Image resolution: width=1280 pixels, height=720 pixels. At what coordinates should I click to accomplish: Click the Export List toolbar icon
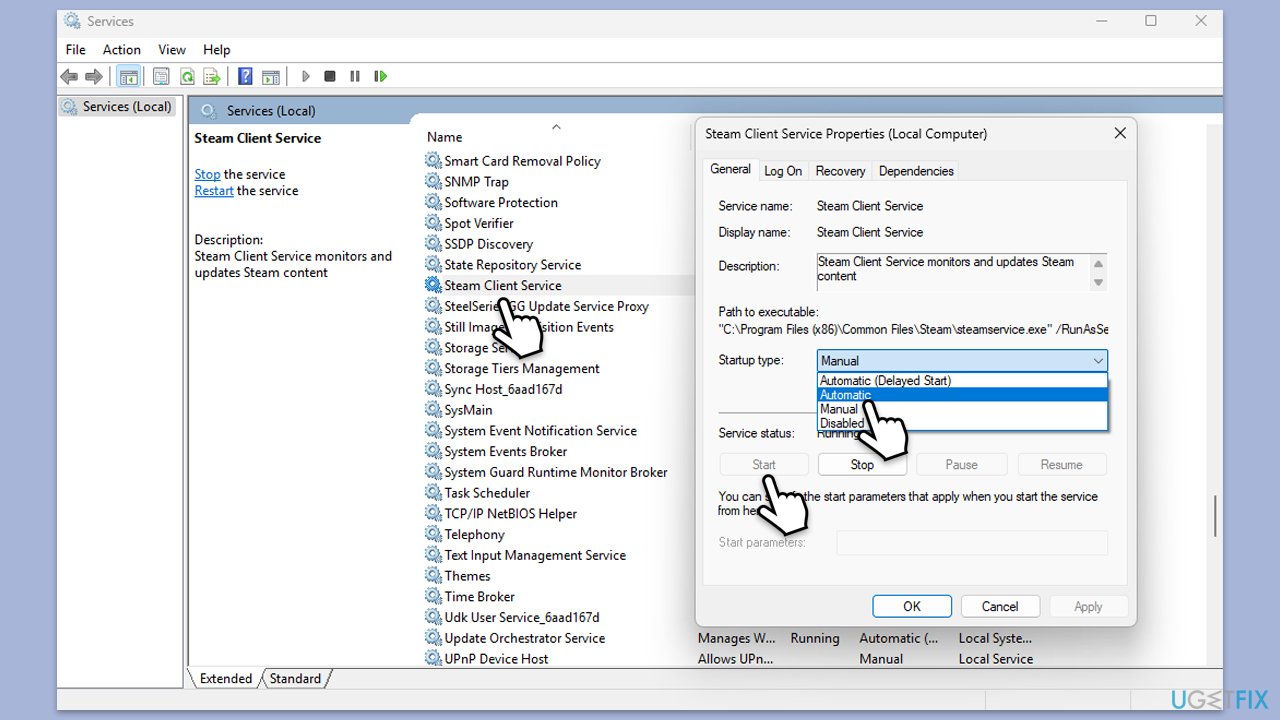(x=211, y=76)
